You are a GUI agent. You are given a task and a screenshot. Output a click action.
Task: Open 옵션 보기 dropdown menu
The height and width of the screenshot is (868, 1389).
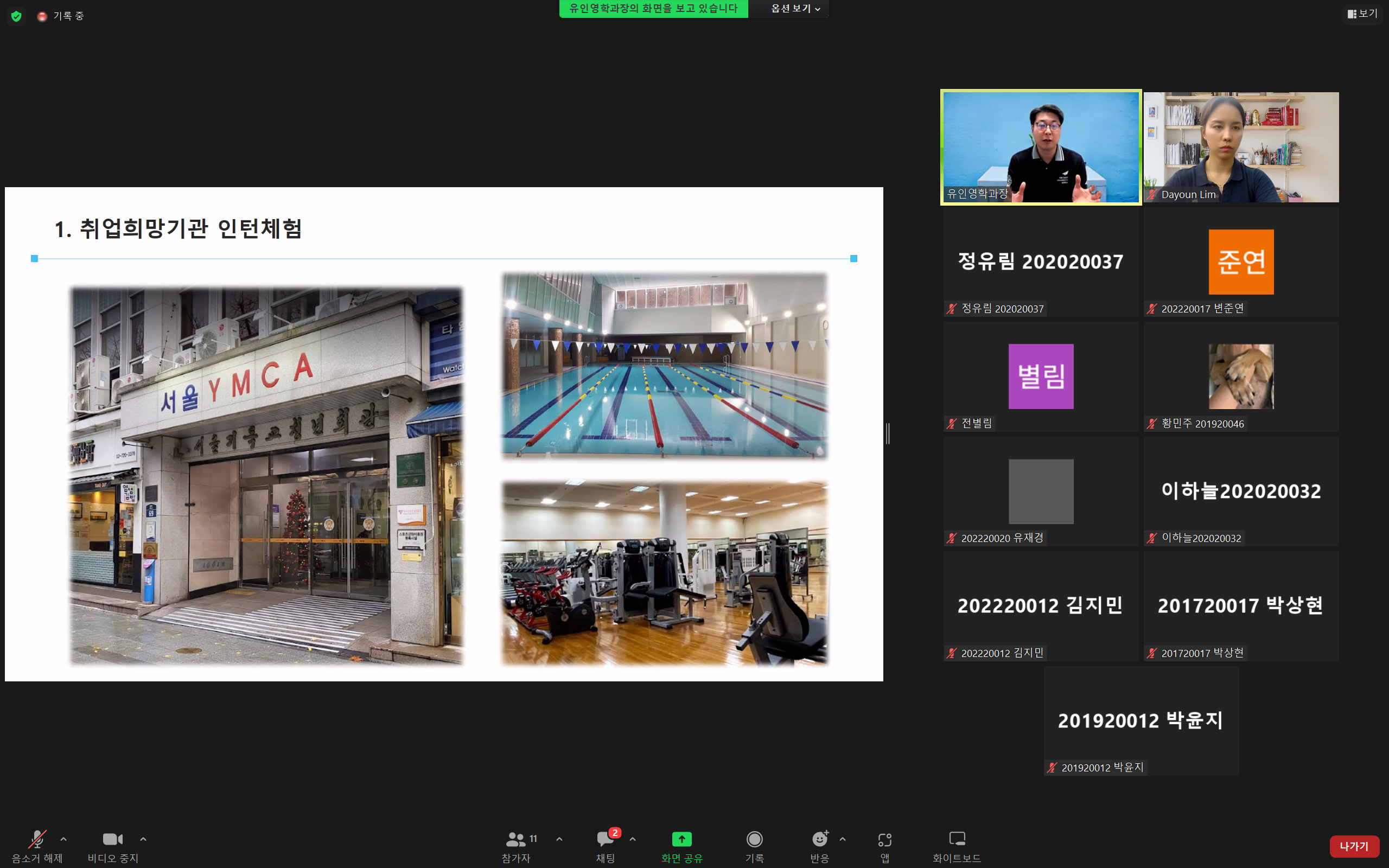795,9
